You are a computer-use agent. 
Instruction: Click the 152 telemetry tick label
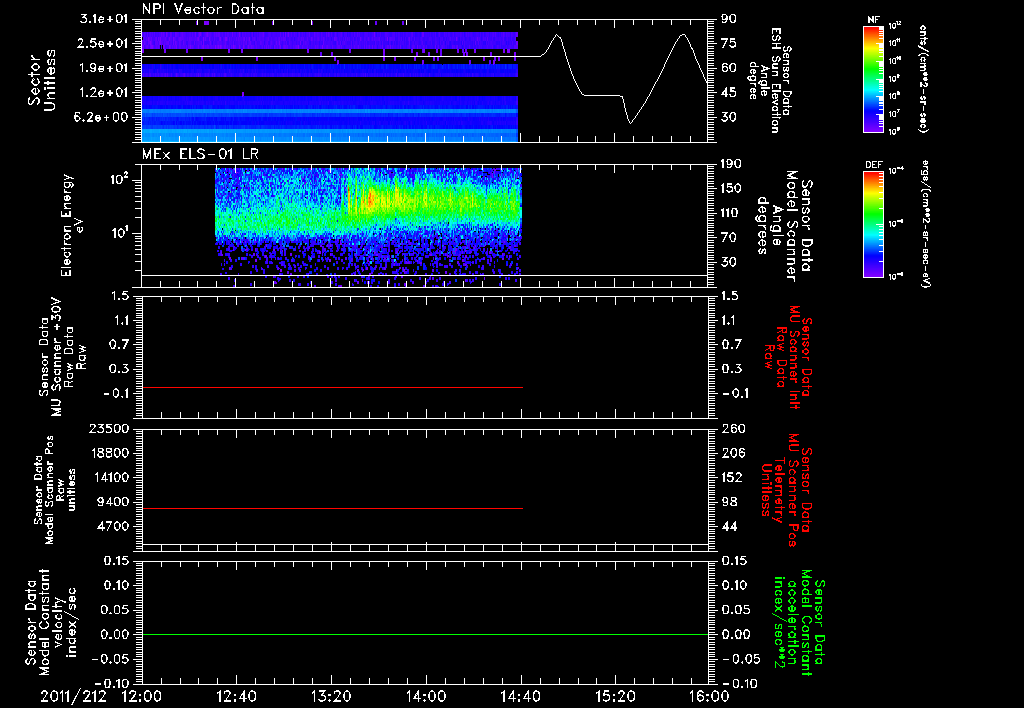coord(732,477)
